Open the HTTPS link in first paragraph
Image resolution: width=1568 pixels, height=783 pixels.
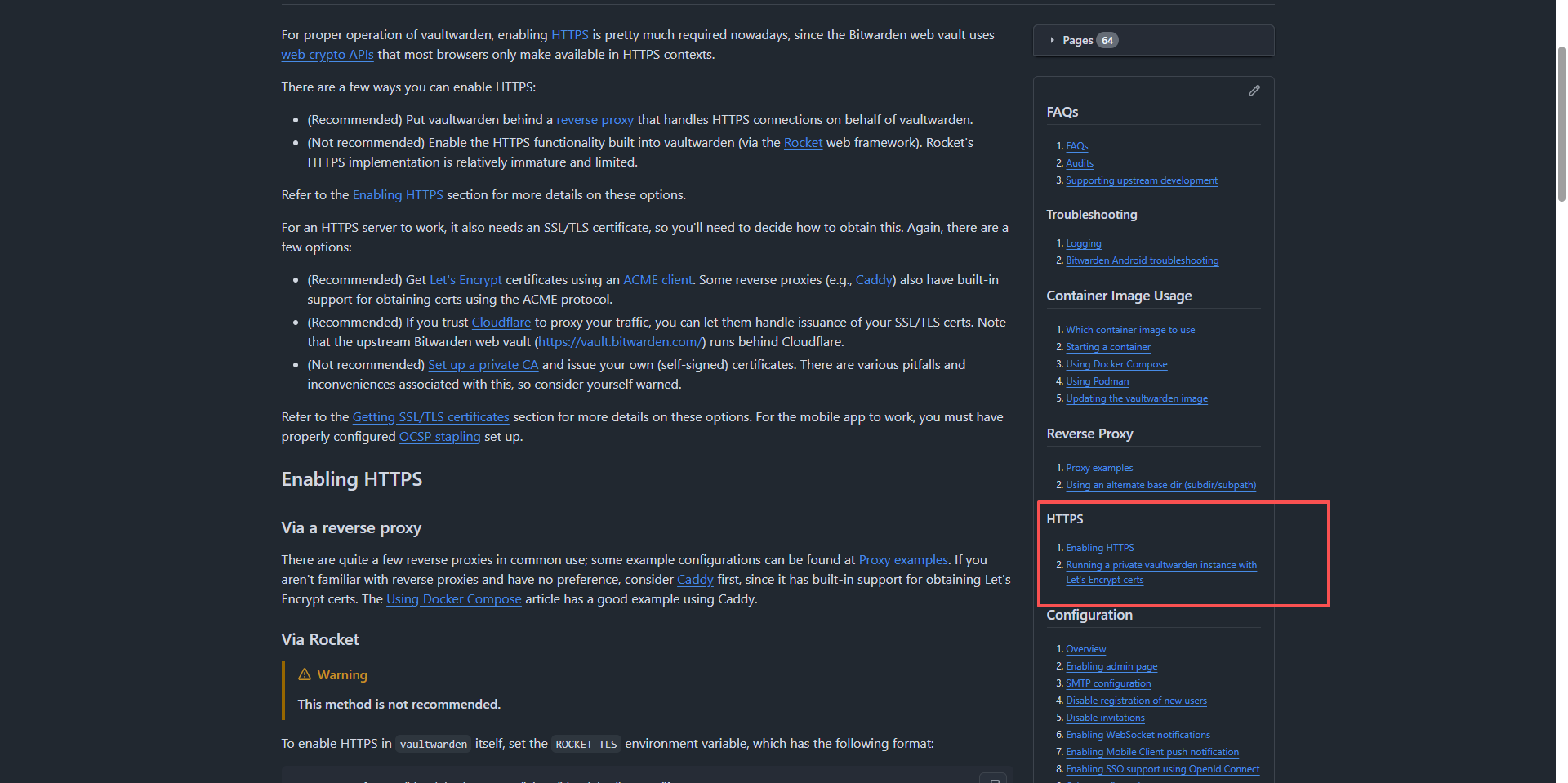pyautogui.click(x=569, y=35)
